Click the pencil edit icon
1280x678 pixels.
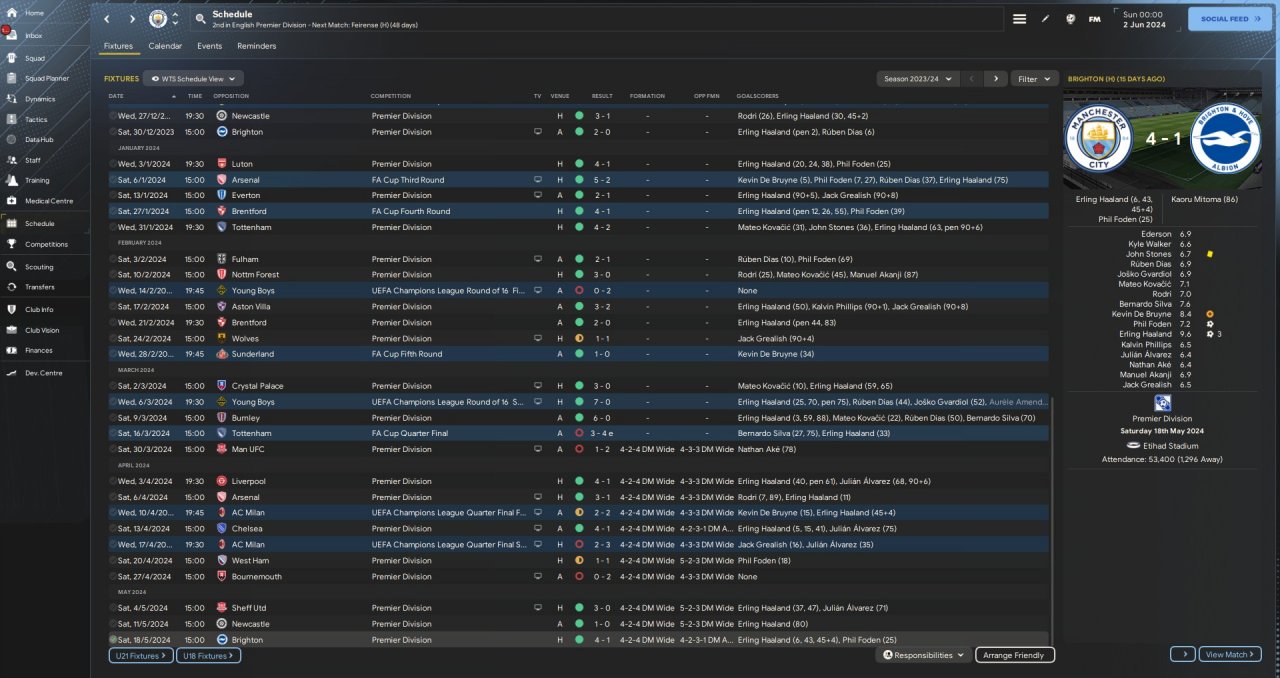coord(1045,19)
